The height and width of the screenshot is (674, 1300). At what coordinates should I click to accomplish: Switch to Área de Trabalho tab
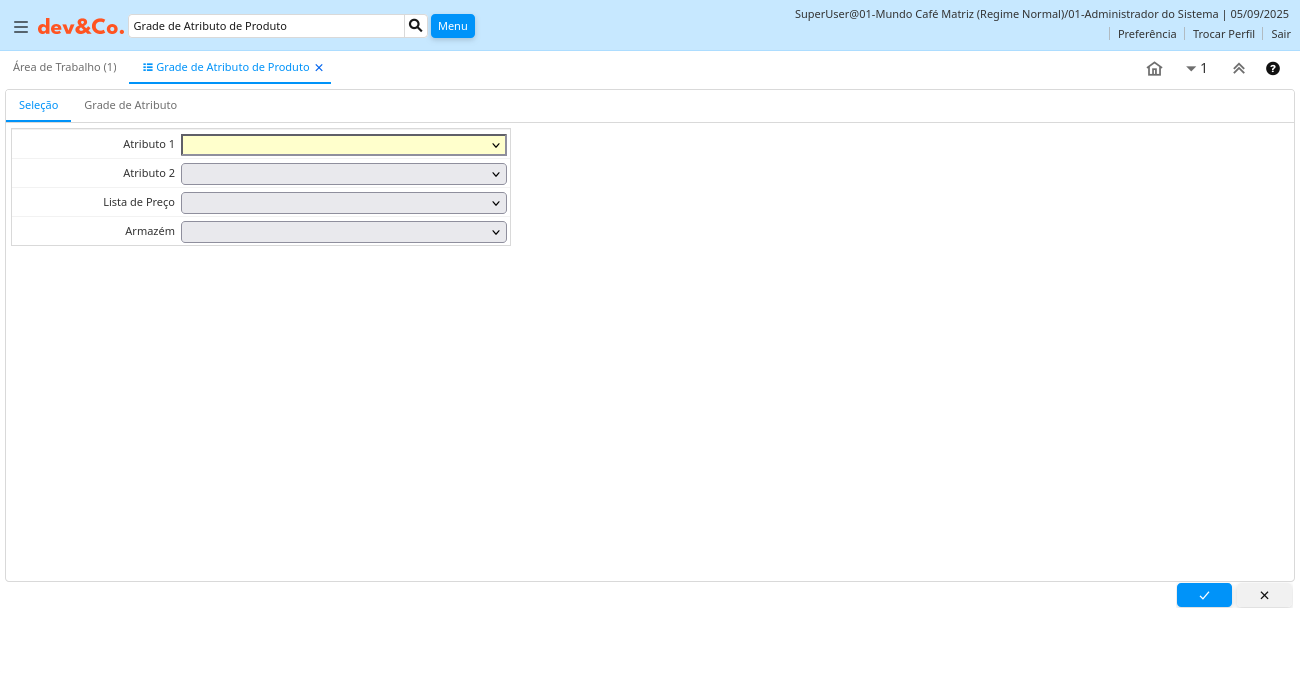coord(65,67)
